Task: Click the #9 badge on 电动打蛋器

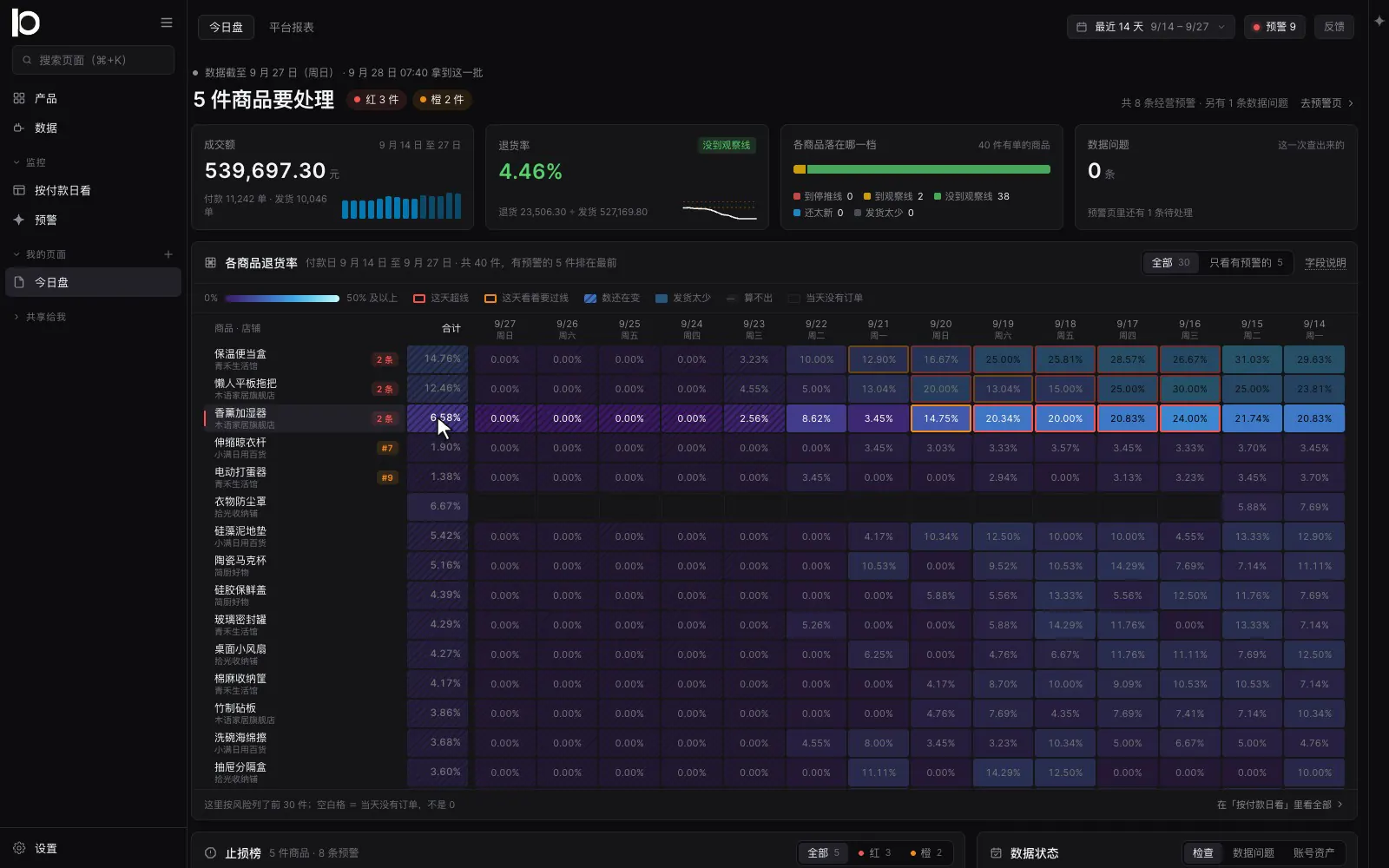Action: (x=387, y=477)
